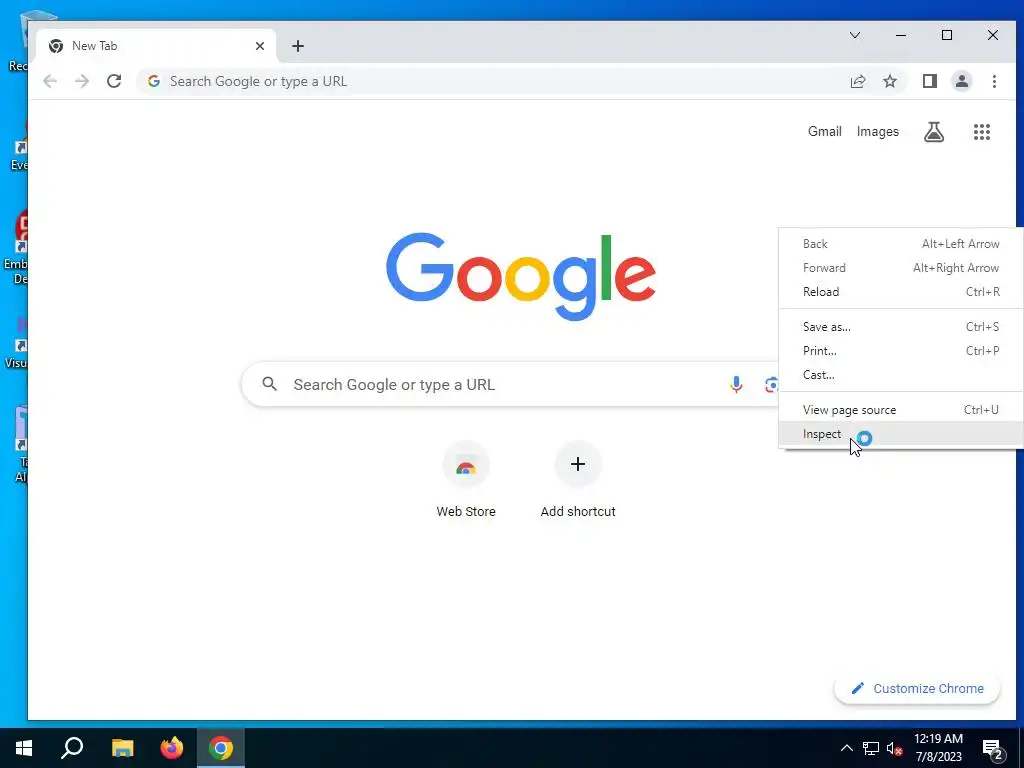Click the Customize Chrome button
The image size is (1024, 768).
click(917, 688)
